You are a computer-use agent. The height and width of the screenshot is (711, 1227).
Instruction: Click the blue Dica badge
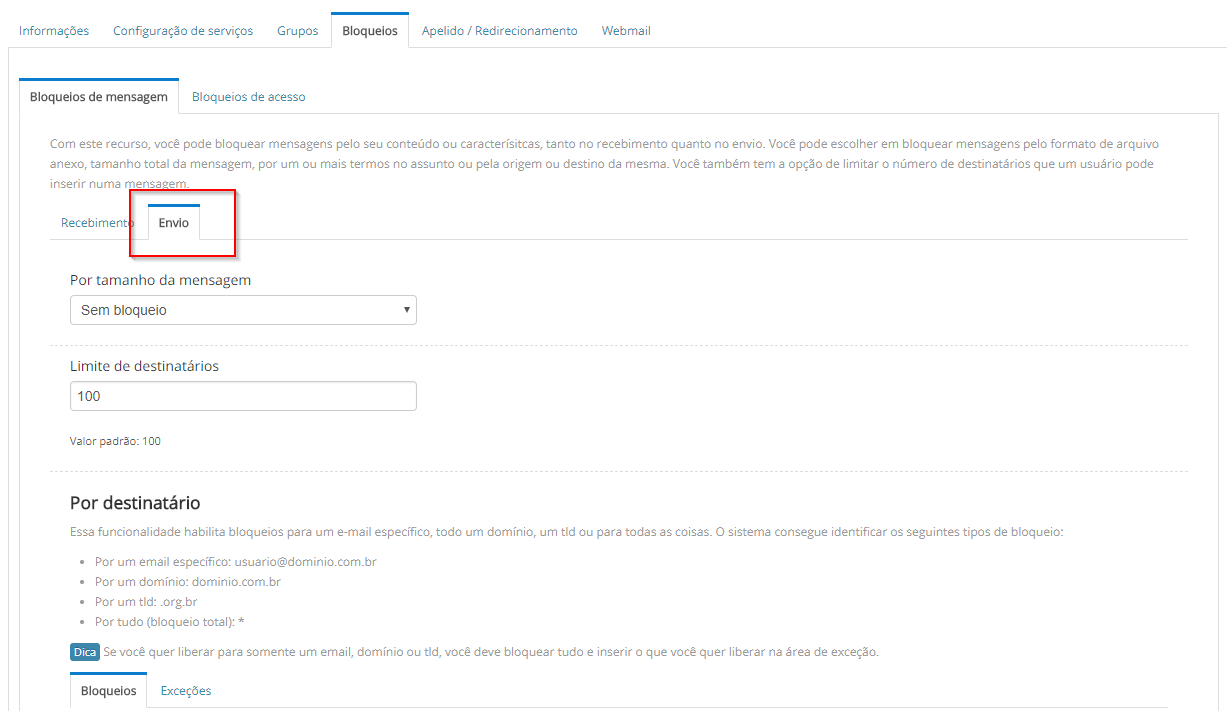84,652
